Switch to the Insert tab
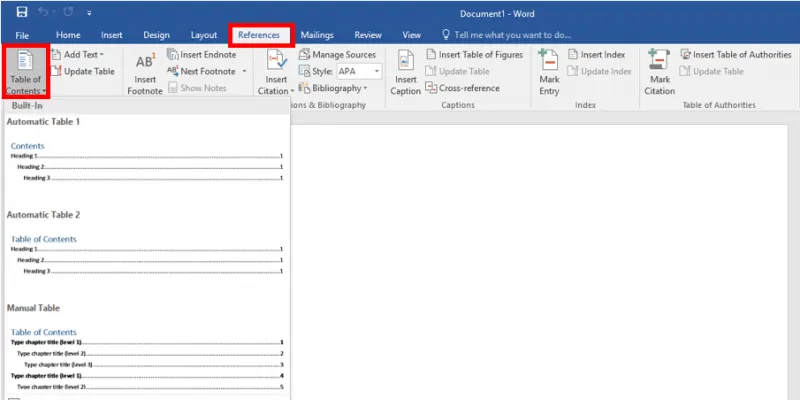 (x=112, y=35)
